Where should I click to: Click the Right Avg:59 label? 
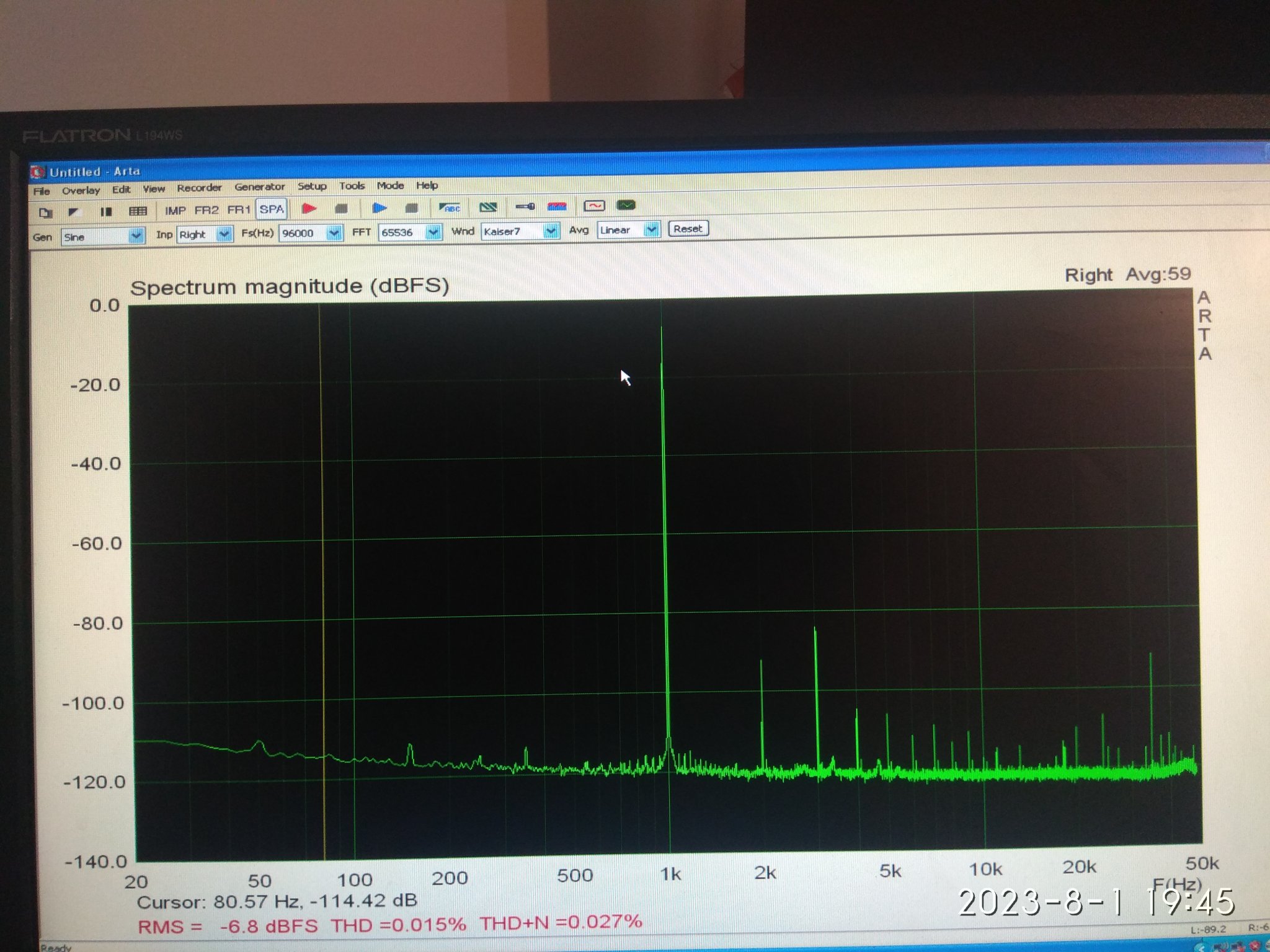[1128, 275]
